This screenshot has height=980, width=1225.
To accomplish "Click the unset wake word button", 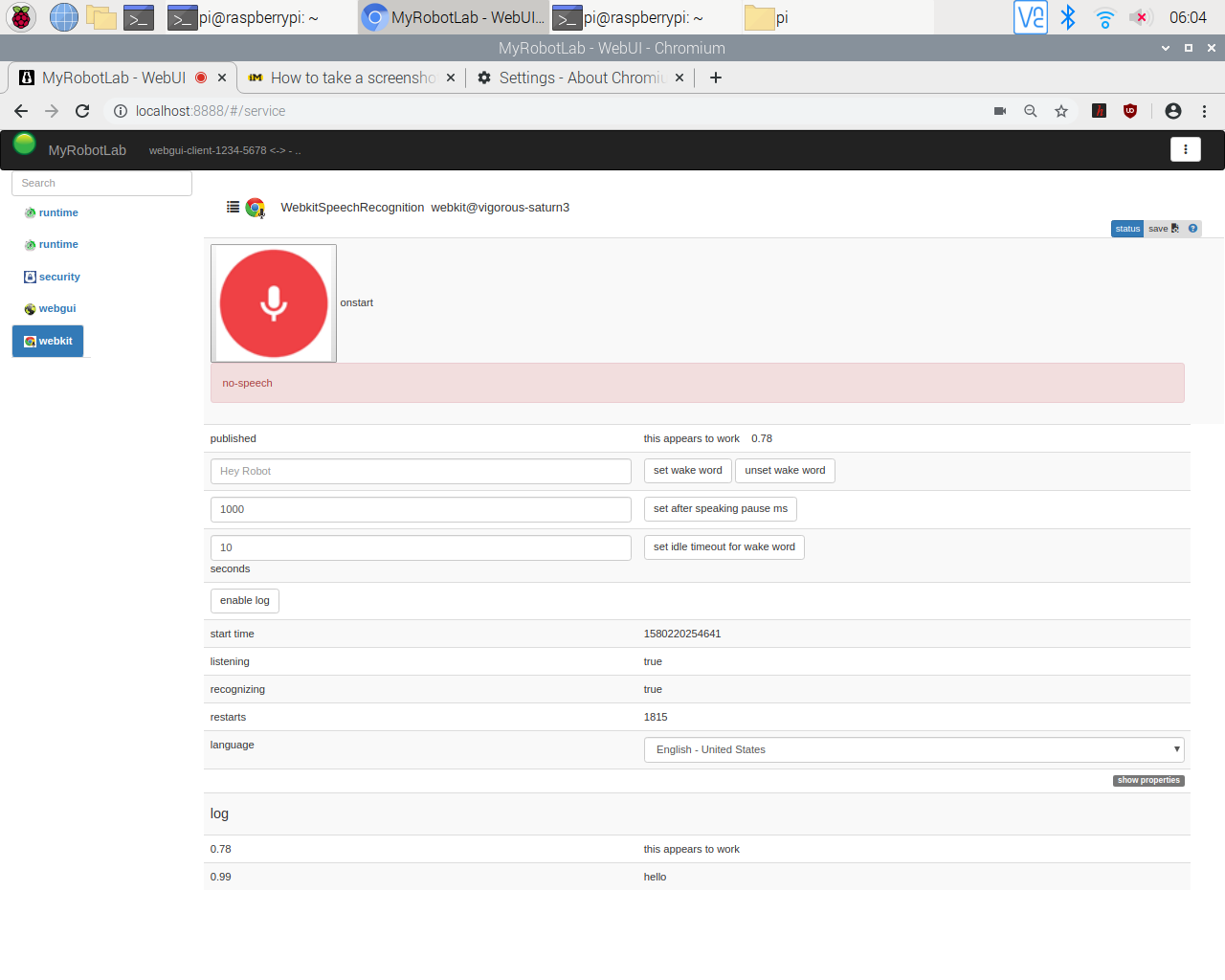I will tap(785, 471).
